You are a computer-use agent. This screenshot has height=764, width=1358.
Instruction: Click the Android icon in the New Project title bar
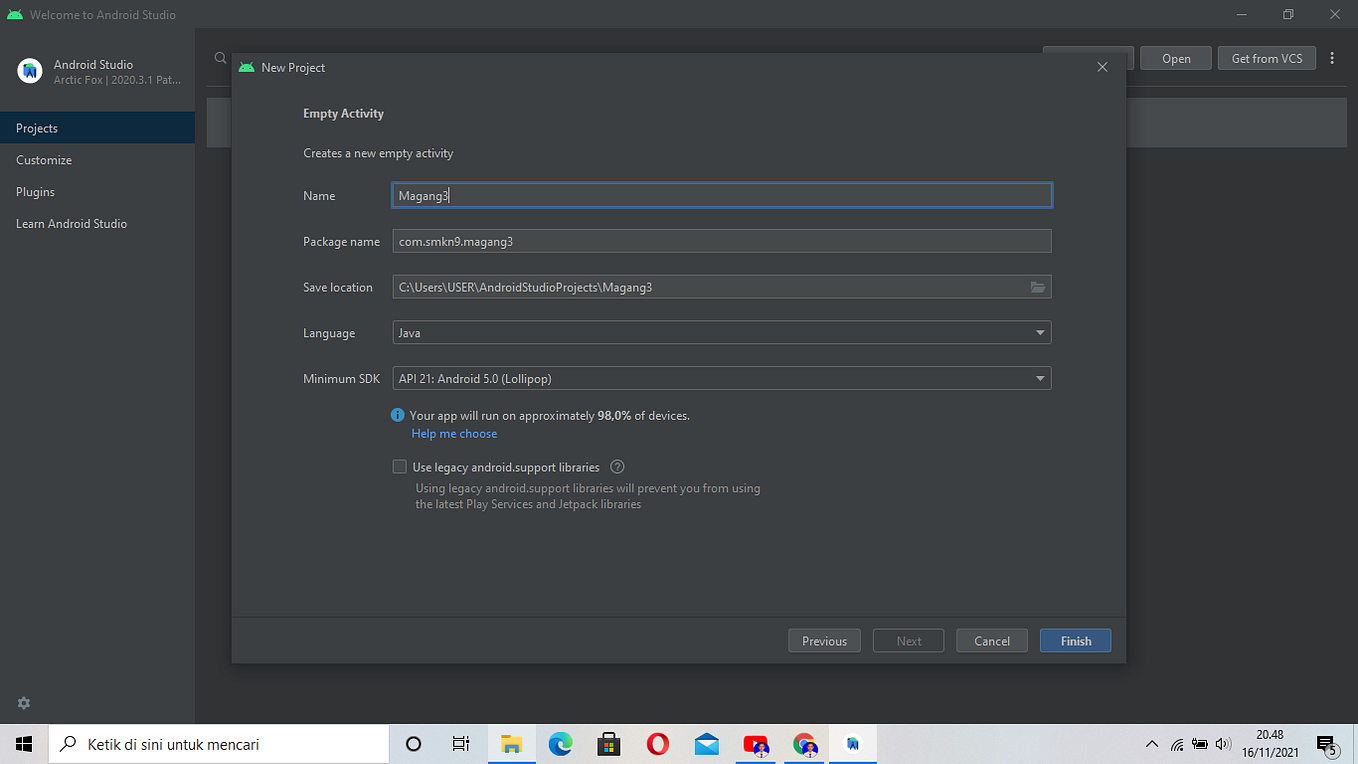[245, 66]
